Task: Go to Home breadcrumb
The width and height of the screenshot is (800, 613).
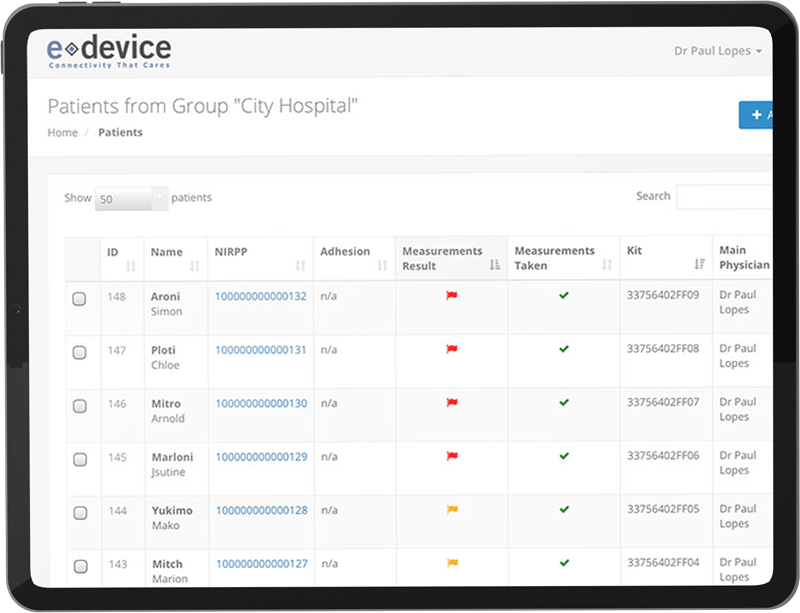Action: pos(63,133)
